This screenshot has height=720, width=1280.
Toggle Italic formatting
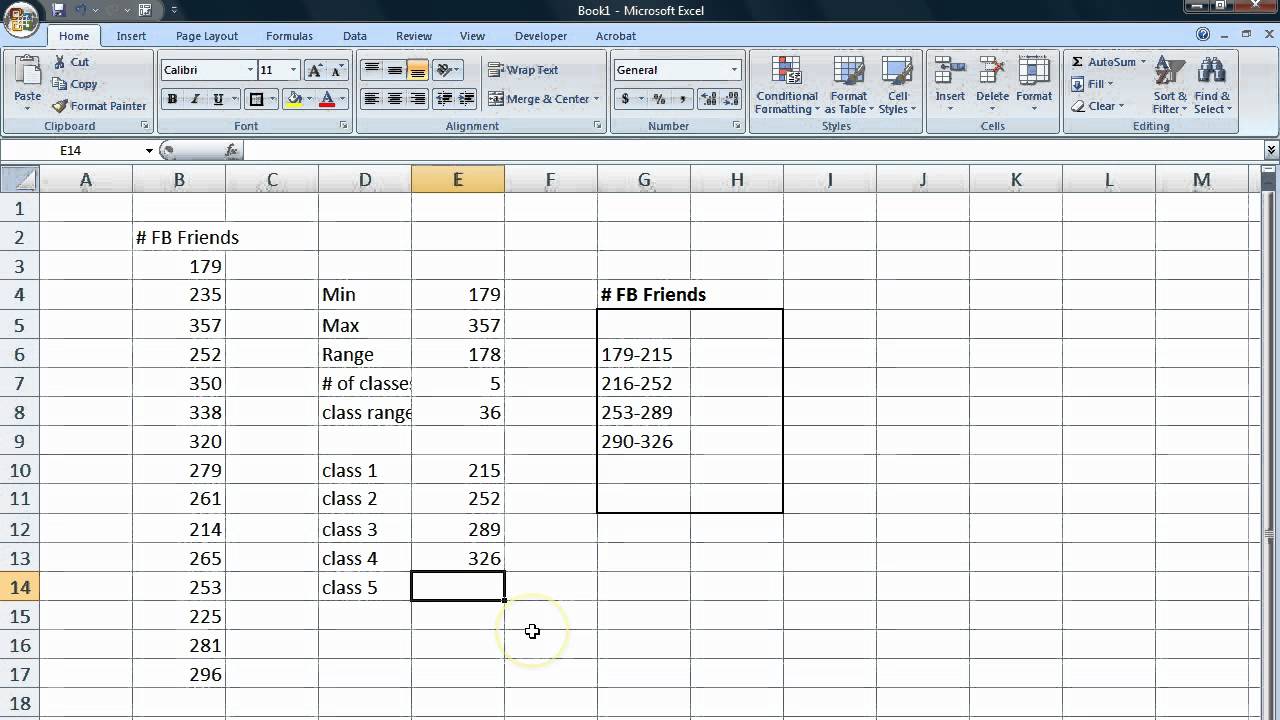click(x=195, y=99)
